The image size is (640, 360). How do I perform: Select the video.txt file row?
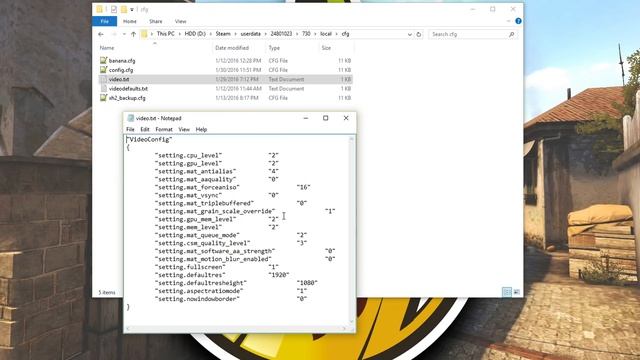pyautogui.click(x=225, y=79)
